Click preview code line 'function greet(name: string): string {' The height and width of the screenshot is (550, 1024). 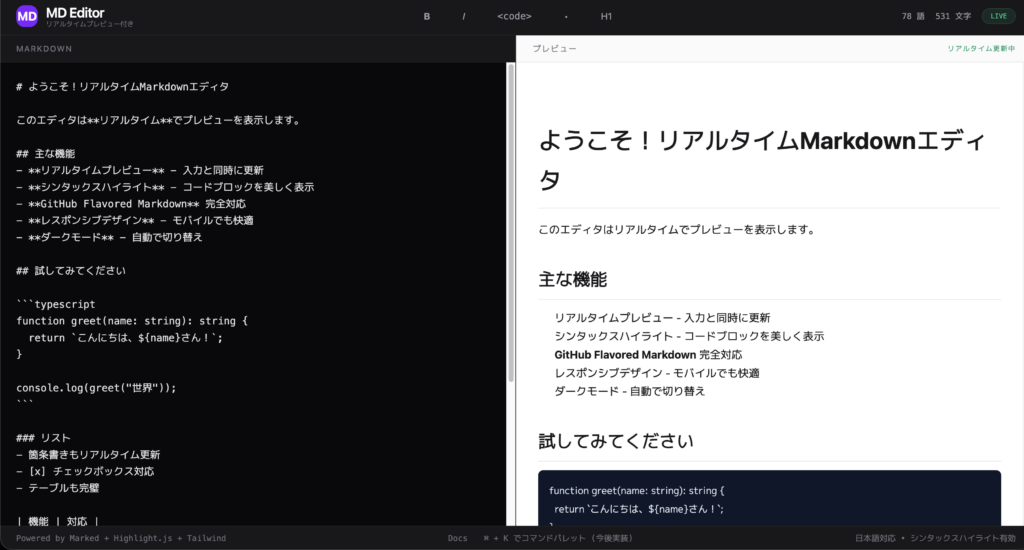click(x=637, y=491)
